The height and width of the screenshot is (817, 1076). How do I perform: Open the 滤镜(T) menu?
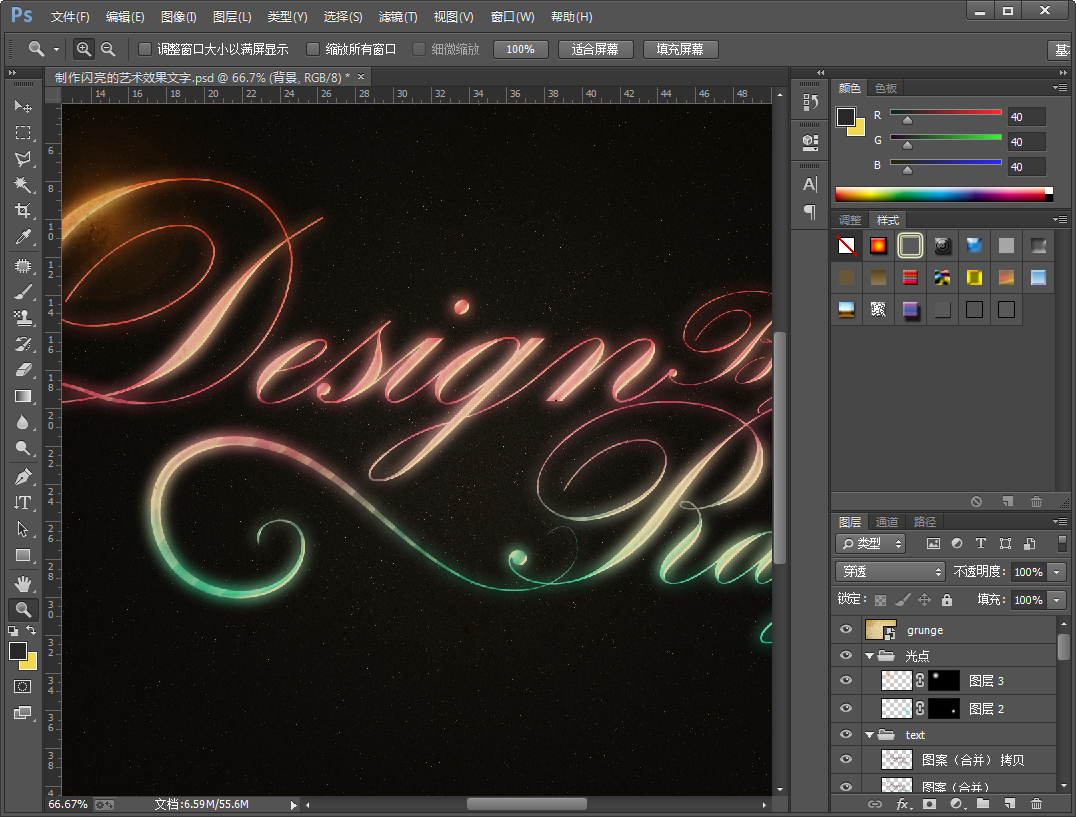398,17
